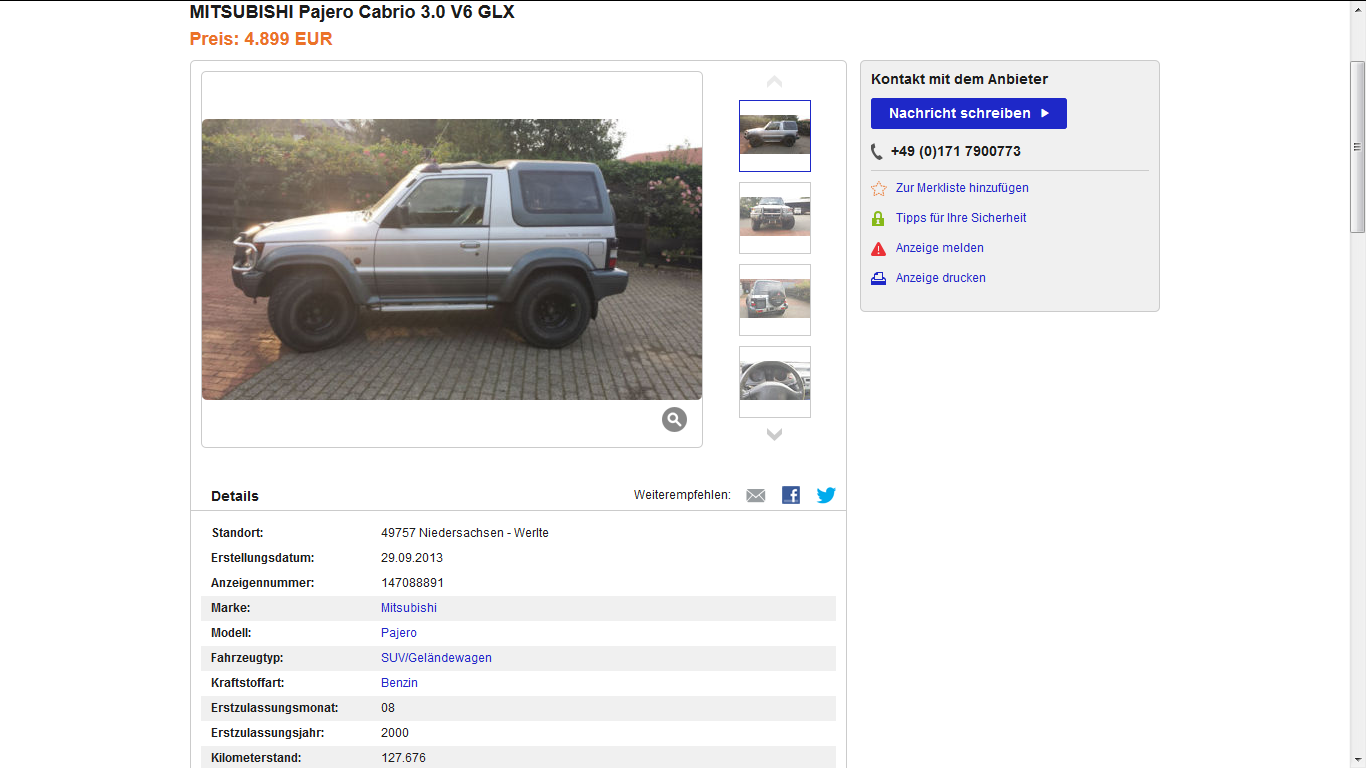The width and height of the screenshot is (1366, 768).
Task: Click the Benzin fuel type link
Action: coord(399,683)
